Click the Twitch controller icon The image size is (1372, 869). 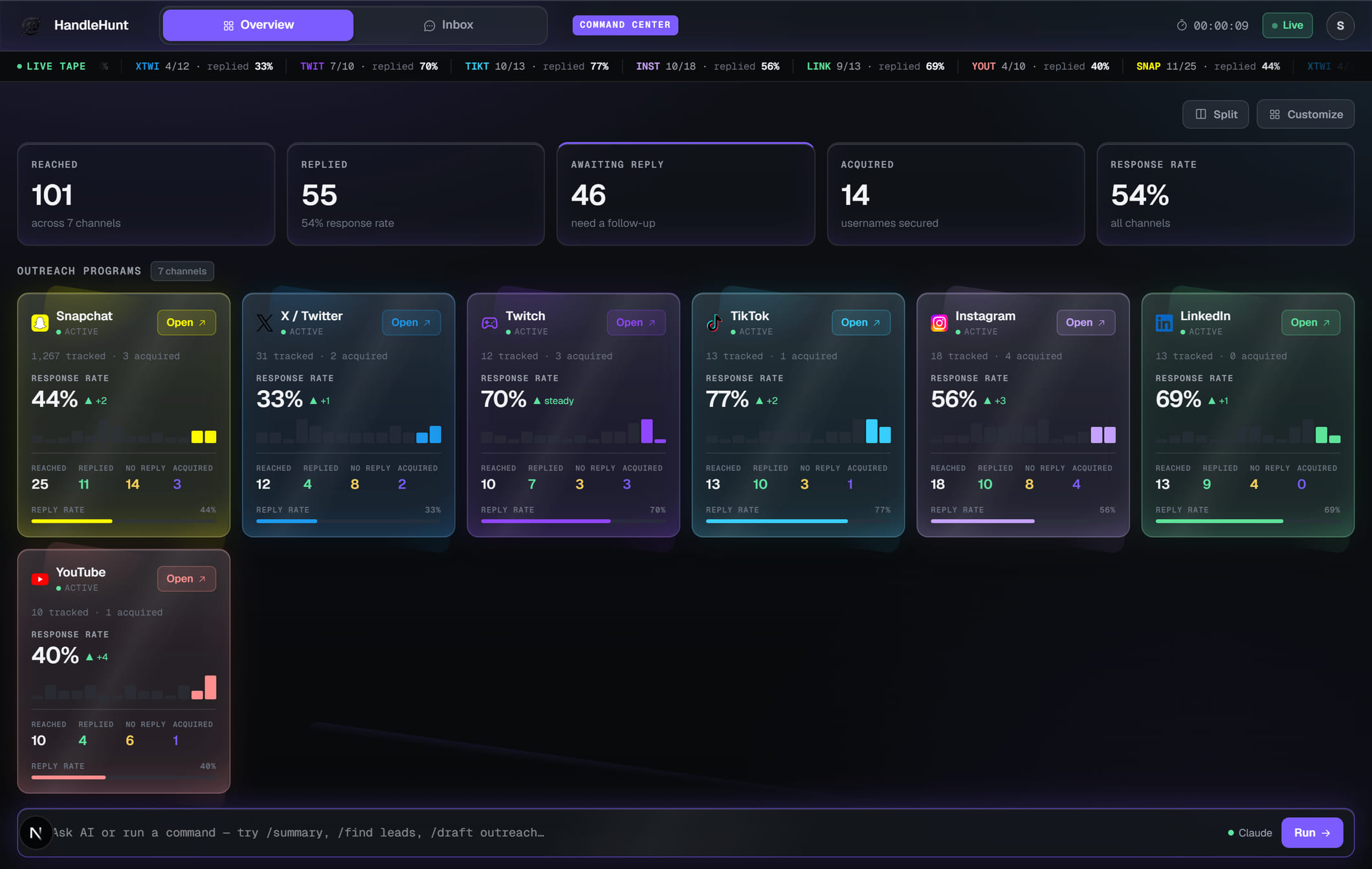pos(490,322)
